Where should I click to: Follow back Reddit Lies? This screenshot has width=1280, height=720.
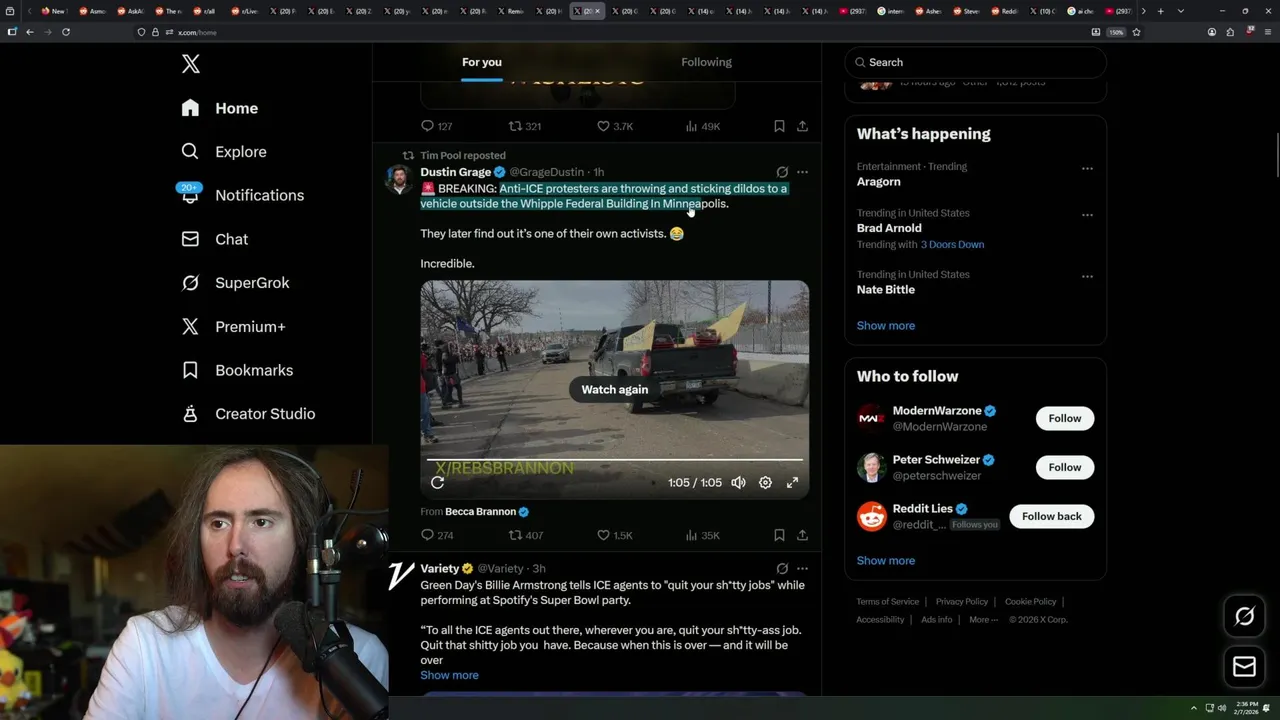1052,516
